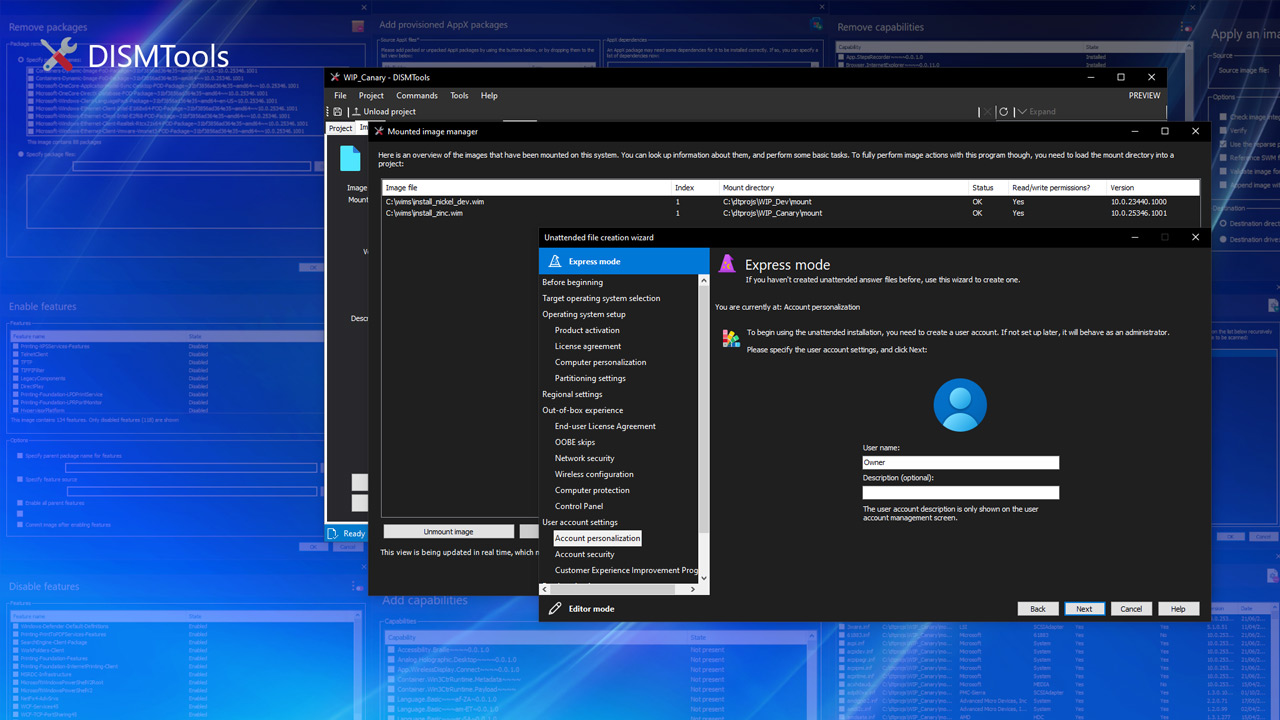Open wizard Help button
The image size is (1280, 720).
[1178, 608]
